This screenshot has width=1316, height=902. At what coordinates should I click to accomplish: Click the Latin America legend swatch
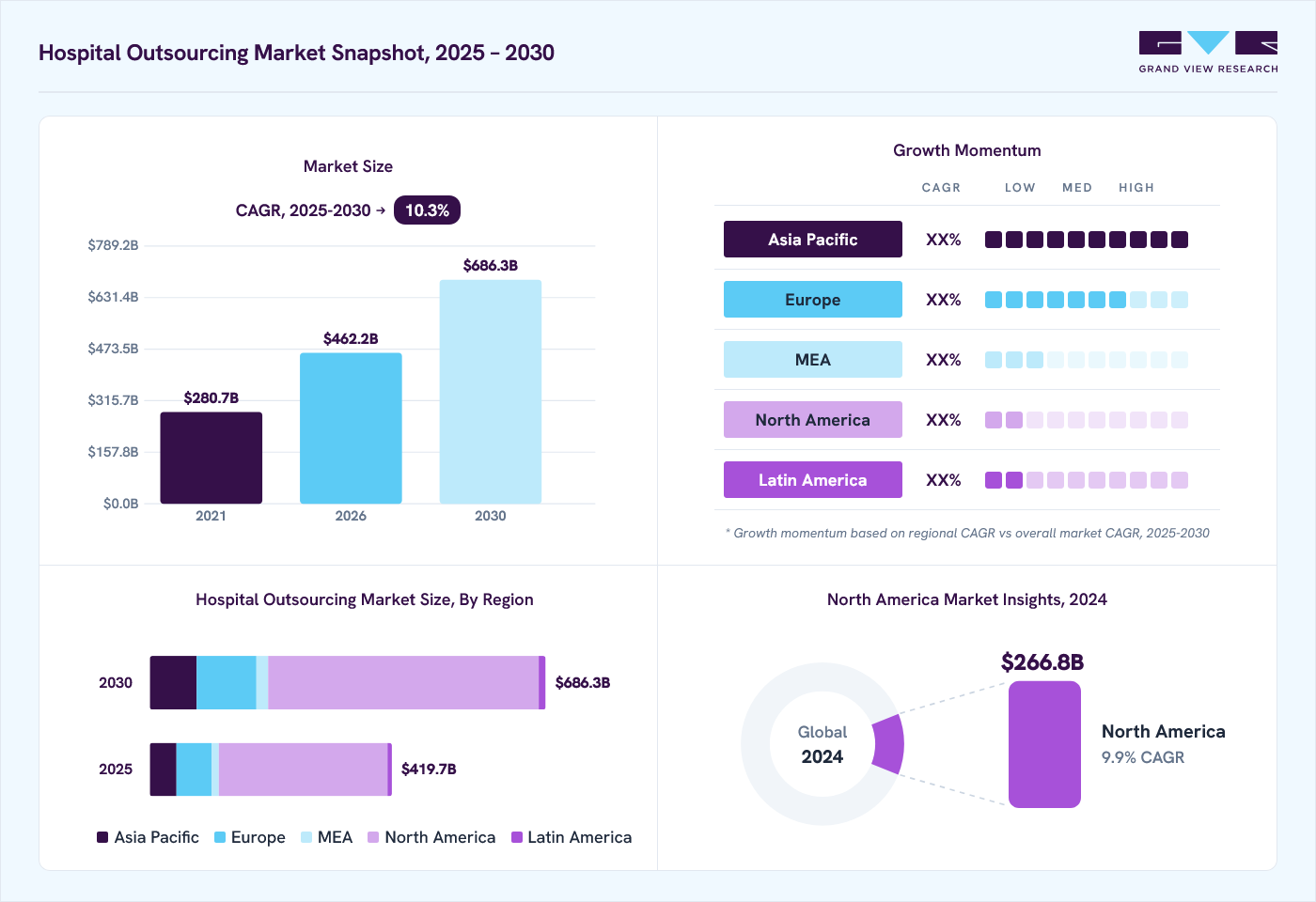point(517,837)
